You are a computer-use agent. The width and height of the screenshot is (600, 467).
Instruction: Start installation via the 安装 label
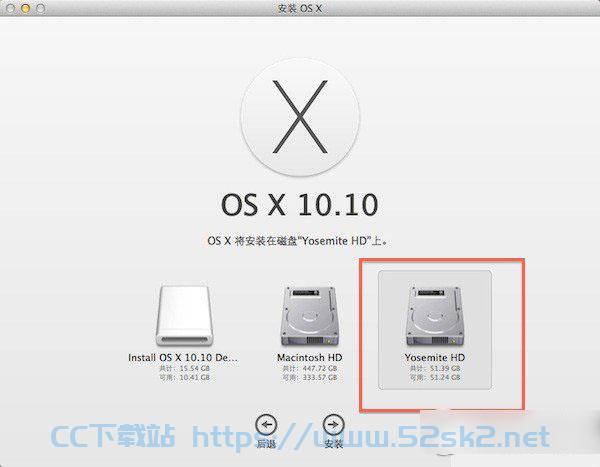point(333,444)
